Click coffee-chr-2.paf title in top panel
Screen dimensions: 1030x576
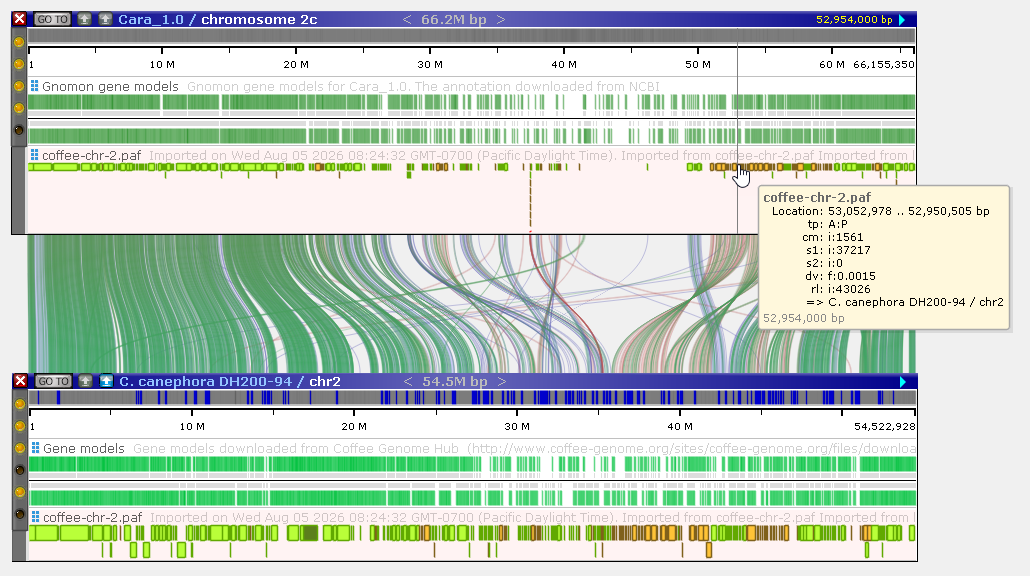91,155
